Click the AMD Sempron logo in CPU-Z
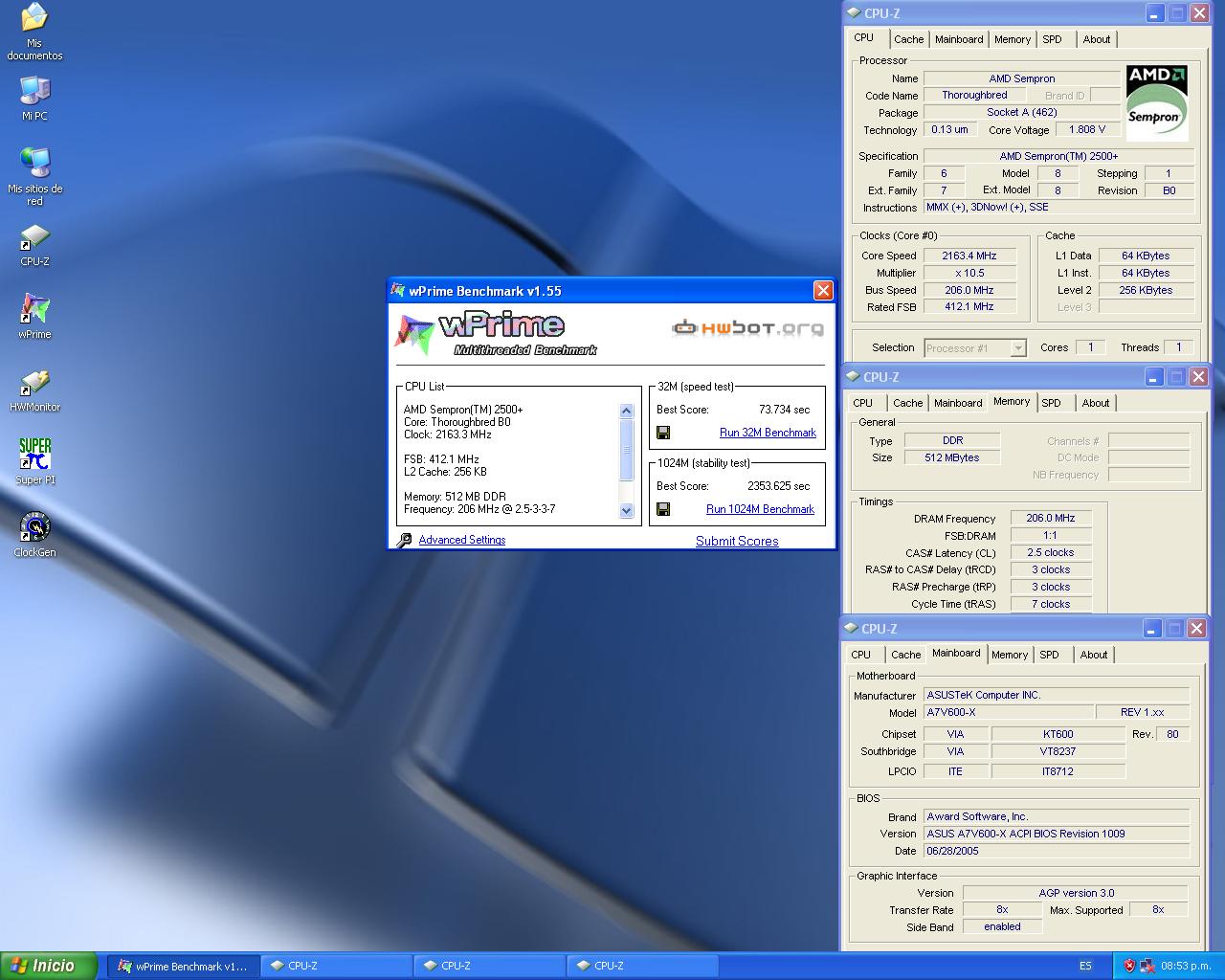1225x980 pixels. pyautogui.click(x=1157, y=103)
